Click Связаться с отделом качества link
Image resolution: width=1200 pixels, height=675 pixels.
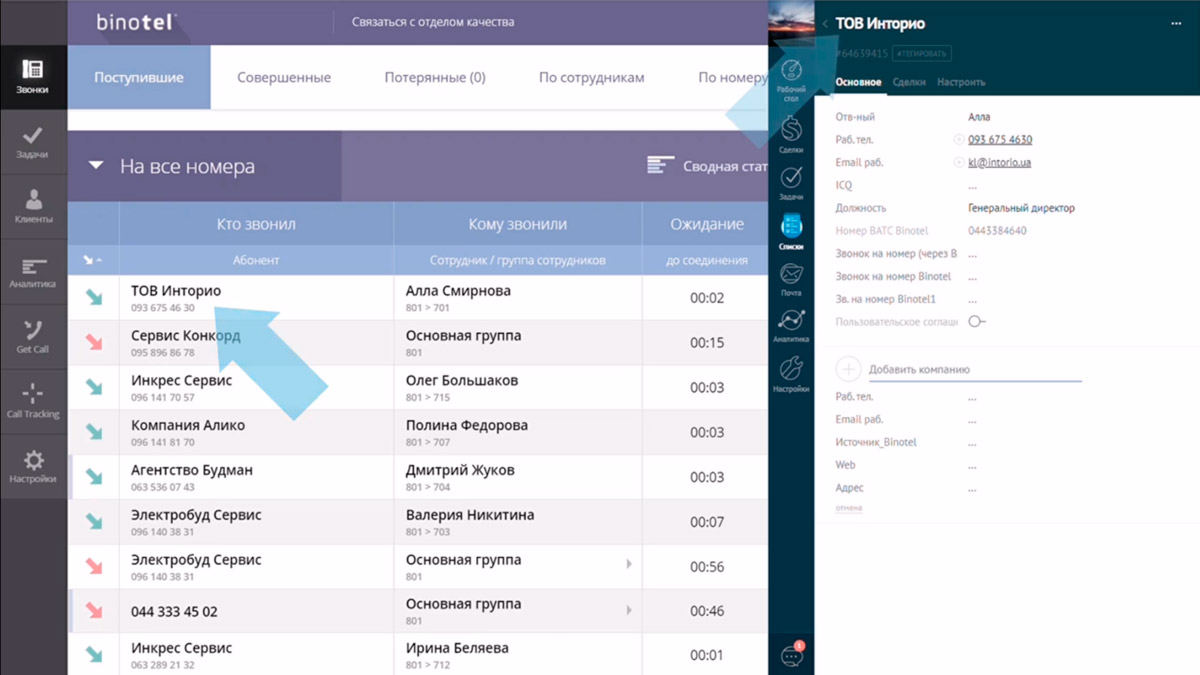[x=433, y=22]
